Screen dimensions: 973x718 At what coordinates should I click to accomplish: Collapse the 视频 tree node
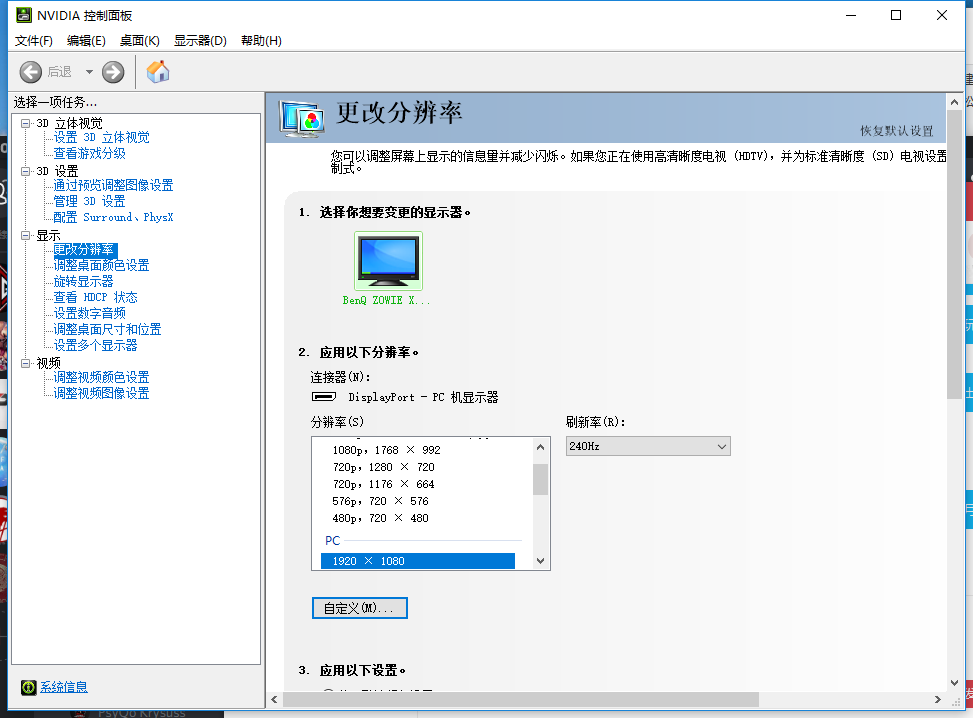coord(25,363)
